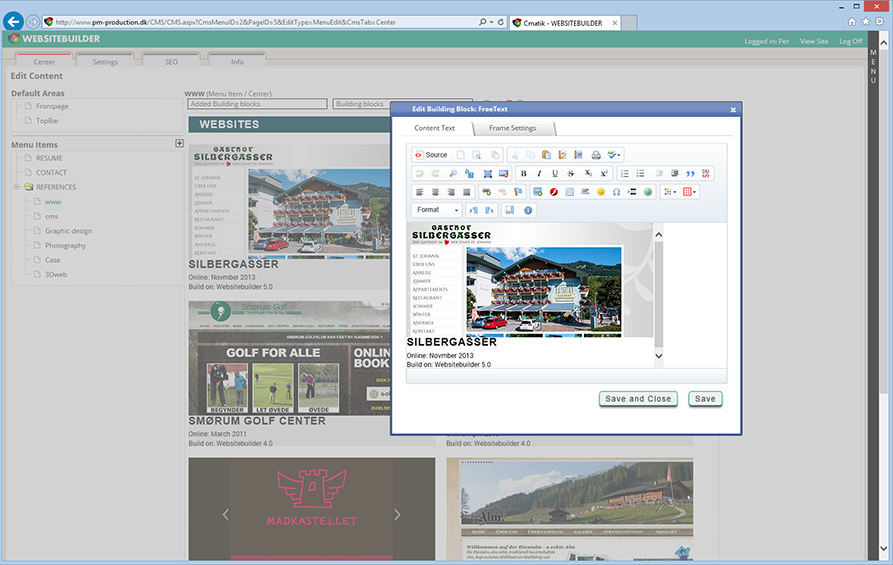Insert a smiley using the emoticon icon
Screen dimensions: 893x565
pos(600,192)
